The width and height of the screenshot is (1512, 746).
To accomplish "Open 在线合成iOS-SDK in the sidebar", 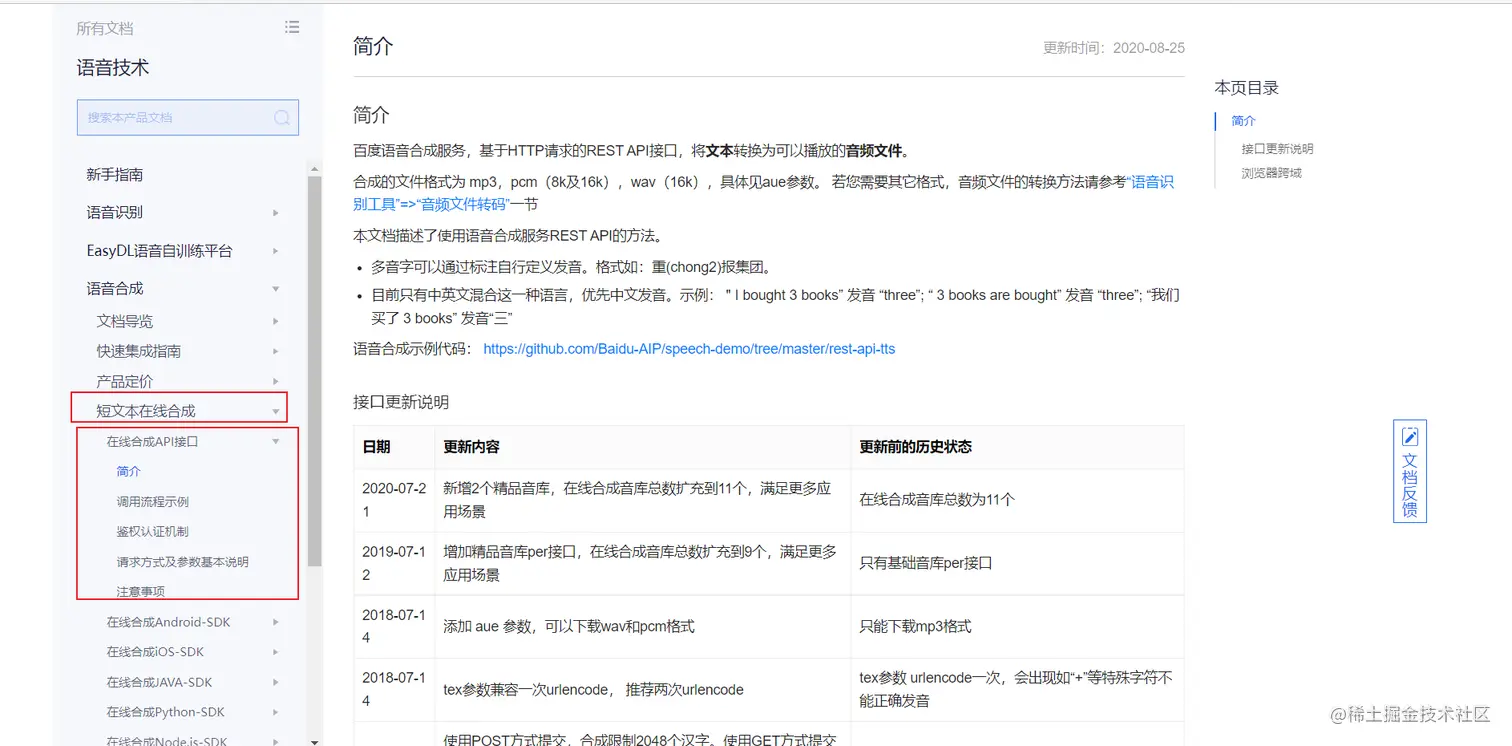I will coord(155,652).
